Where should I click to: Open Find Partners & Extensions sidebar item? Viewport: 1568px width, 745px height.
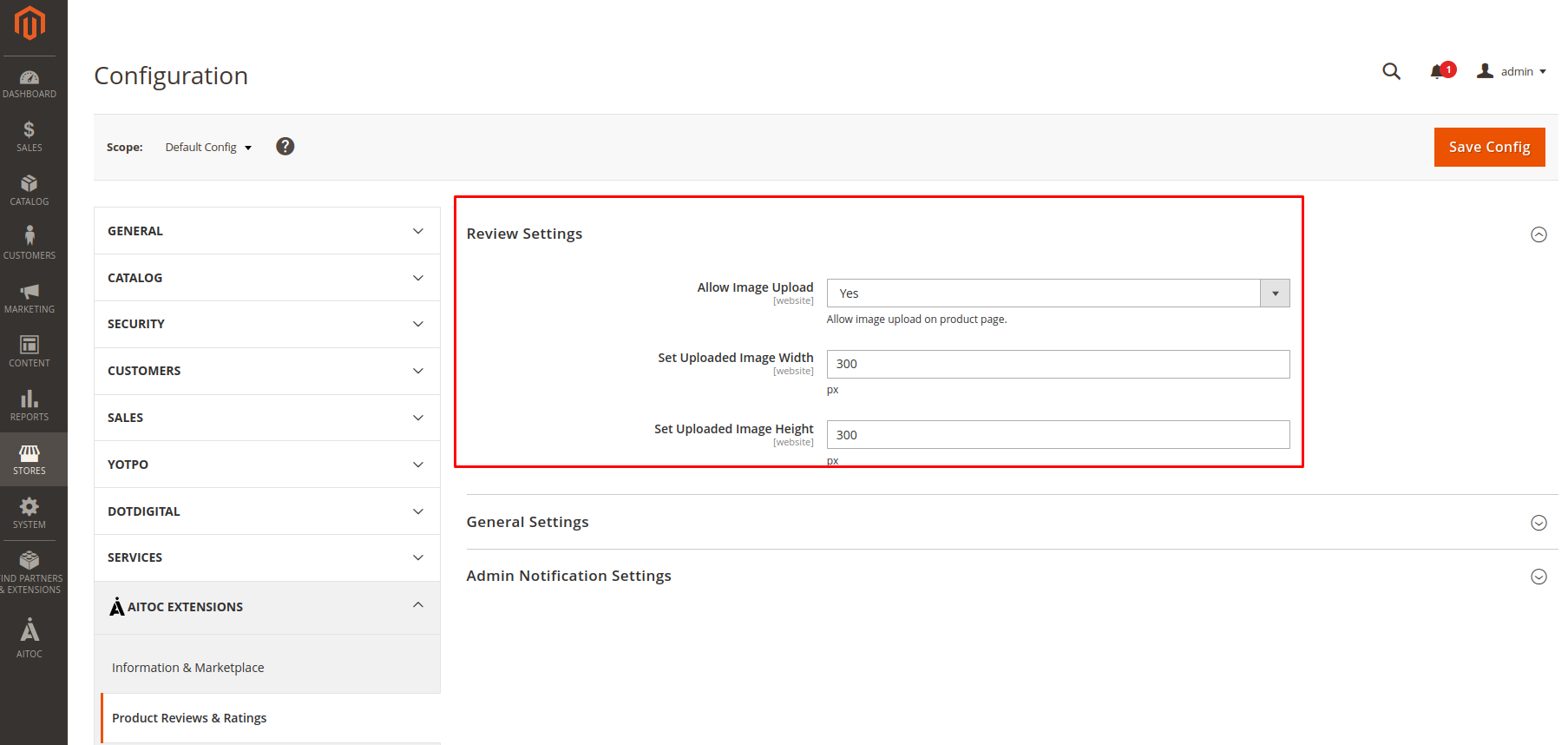click(30, 573)
